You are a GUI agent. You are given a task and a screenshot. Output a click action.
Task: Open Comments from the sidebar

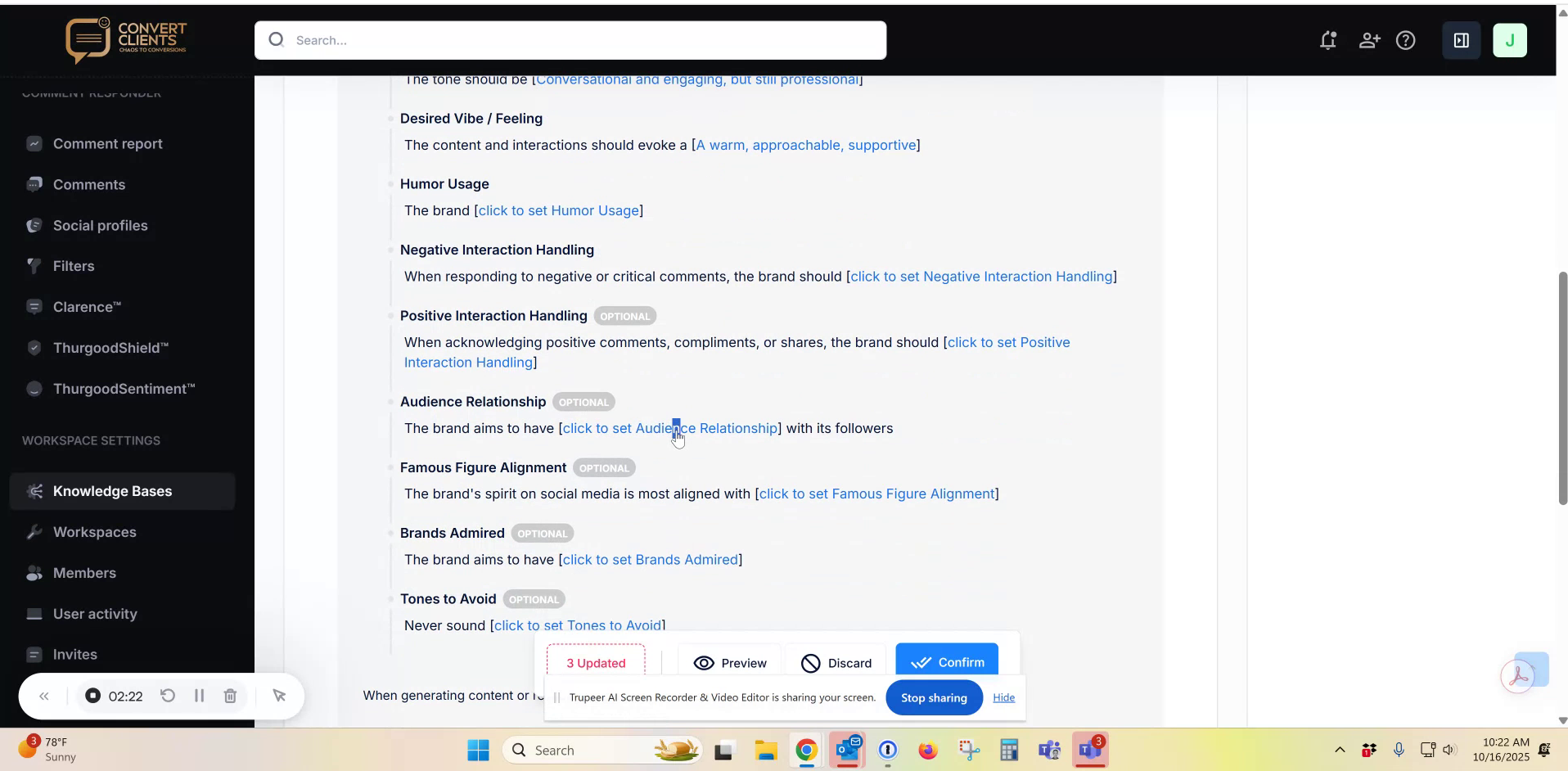[89, 185]
